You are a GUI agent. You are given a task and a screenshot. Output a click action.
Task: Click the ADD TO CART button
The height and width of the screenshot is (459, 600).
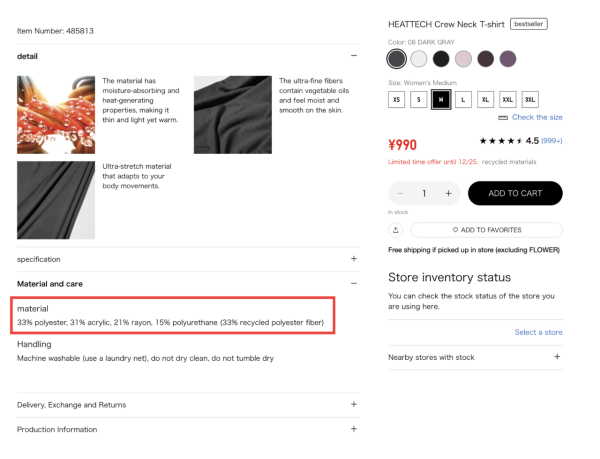(515, 193)
